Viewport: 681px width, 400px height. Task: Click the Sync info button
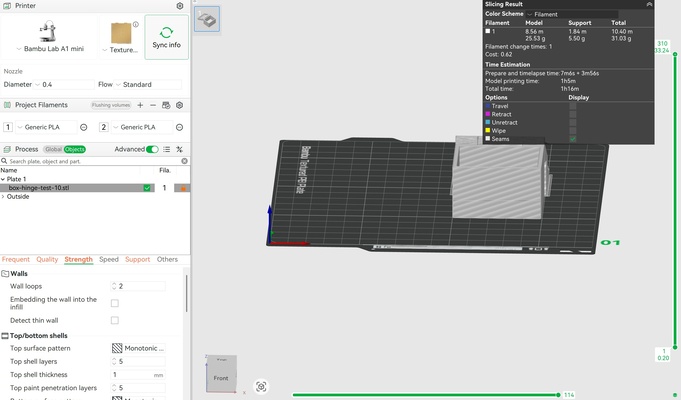click(x=166, y=38)
